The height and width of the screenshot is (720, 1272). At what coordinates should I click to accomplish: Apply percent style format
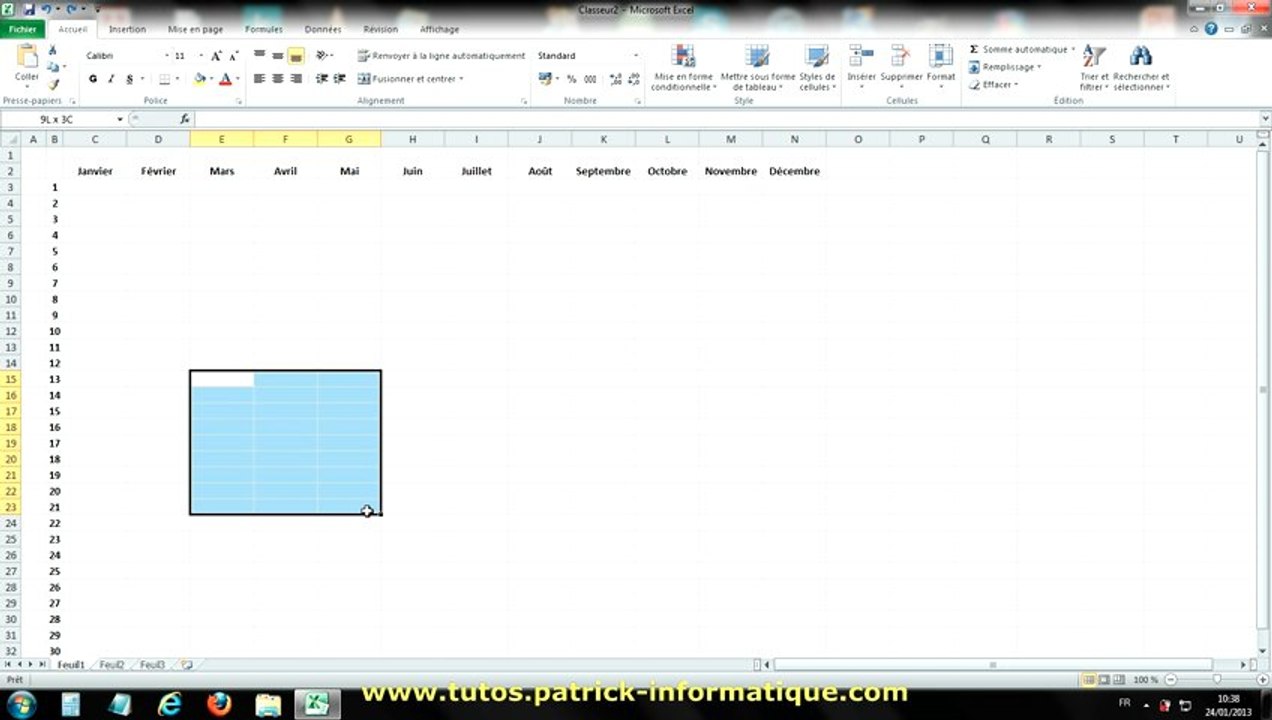(571, 79)
